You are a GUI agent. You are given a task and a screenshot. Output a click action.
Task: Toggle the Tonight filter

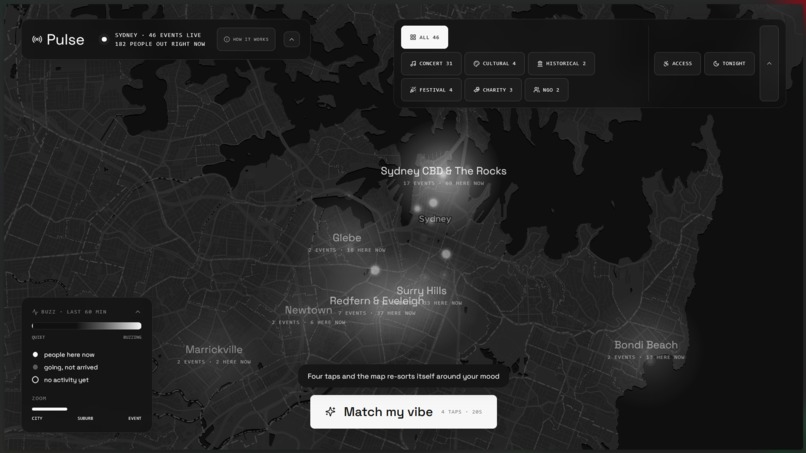tap(729, 64)
